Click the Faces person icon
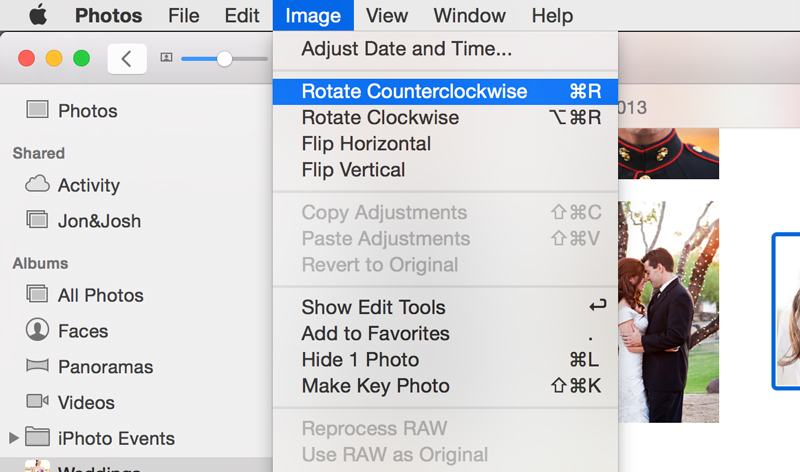 (37, 330)
